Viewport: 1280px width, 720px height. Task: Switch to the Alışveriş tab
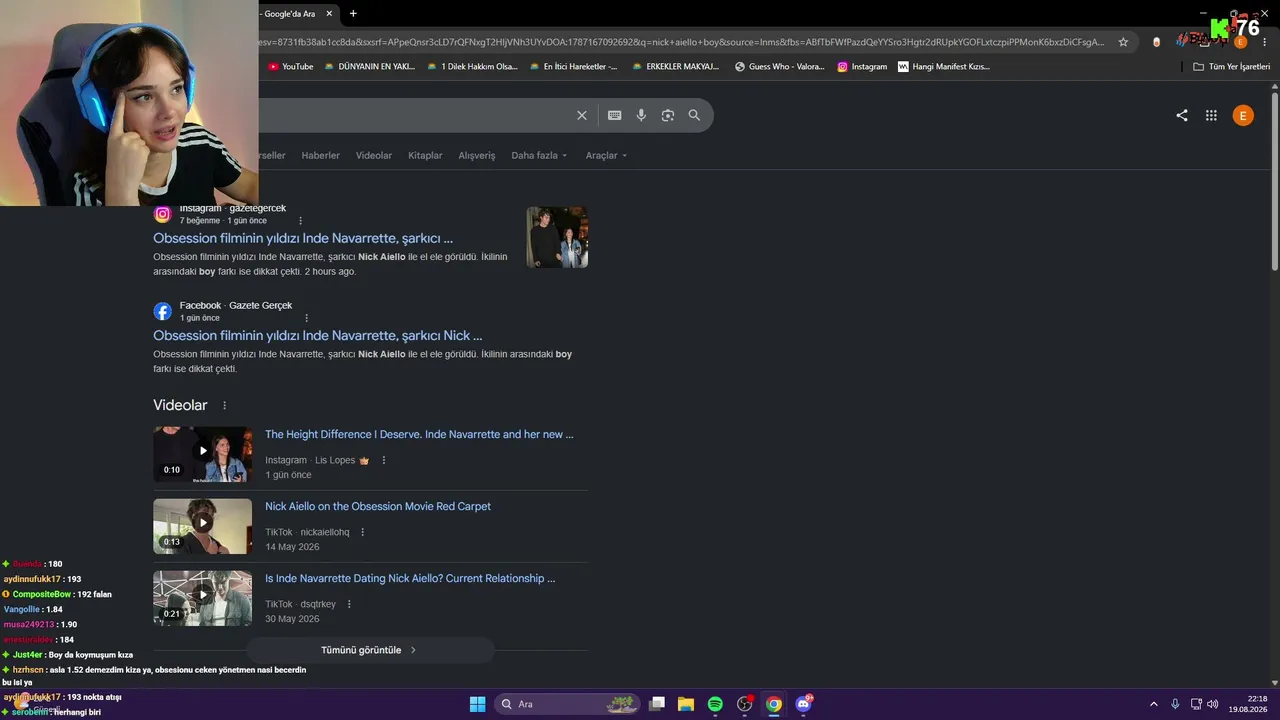pos(477,156)
